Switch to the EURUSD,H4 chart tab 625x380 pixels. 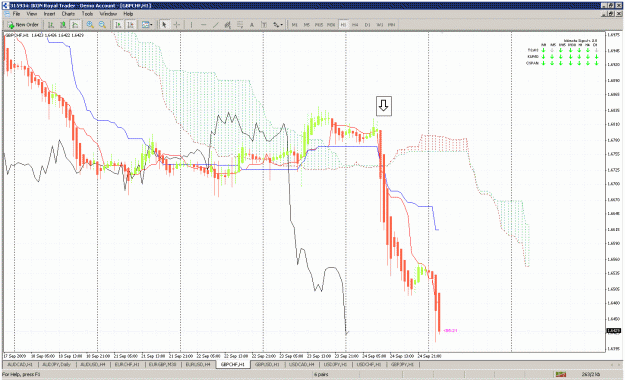[x=198, y=364]
